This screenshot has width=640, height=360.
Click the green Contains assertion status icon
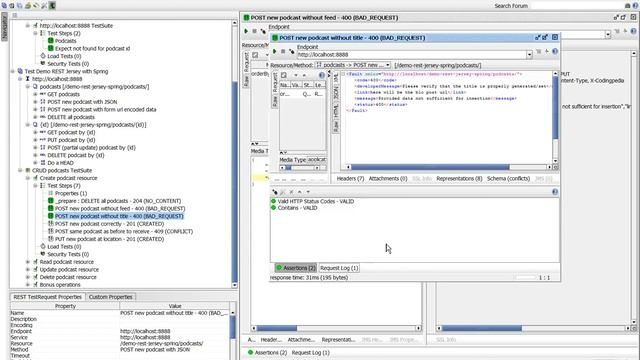click(273, 208)
